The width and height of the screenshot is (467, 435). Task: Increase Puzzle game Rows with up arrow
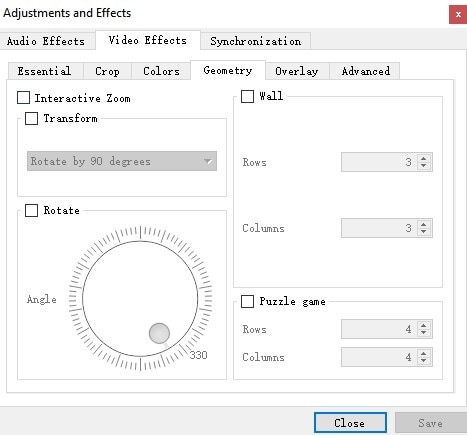[x=423, y=326]
